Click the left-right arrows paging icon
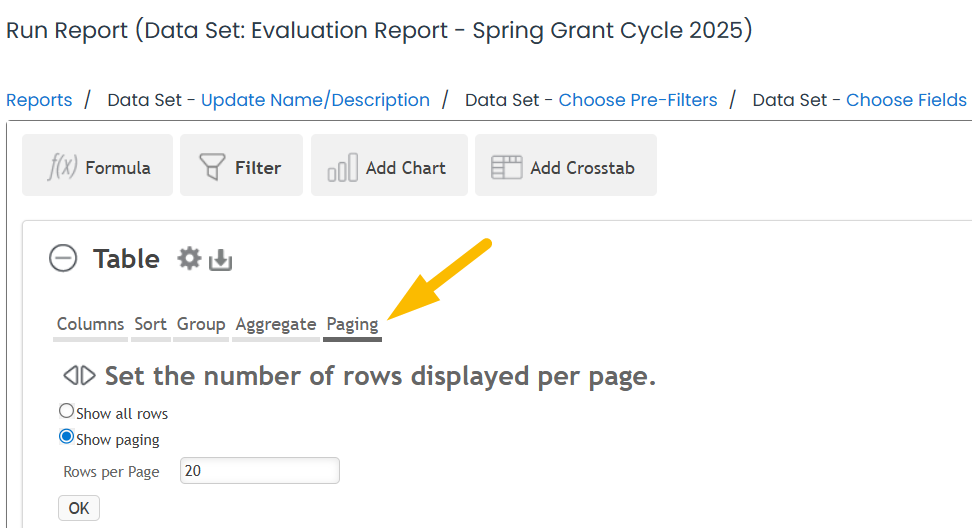Screen dimensions: 972x528 point(79,376)
